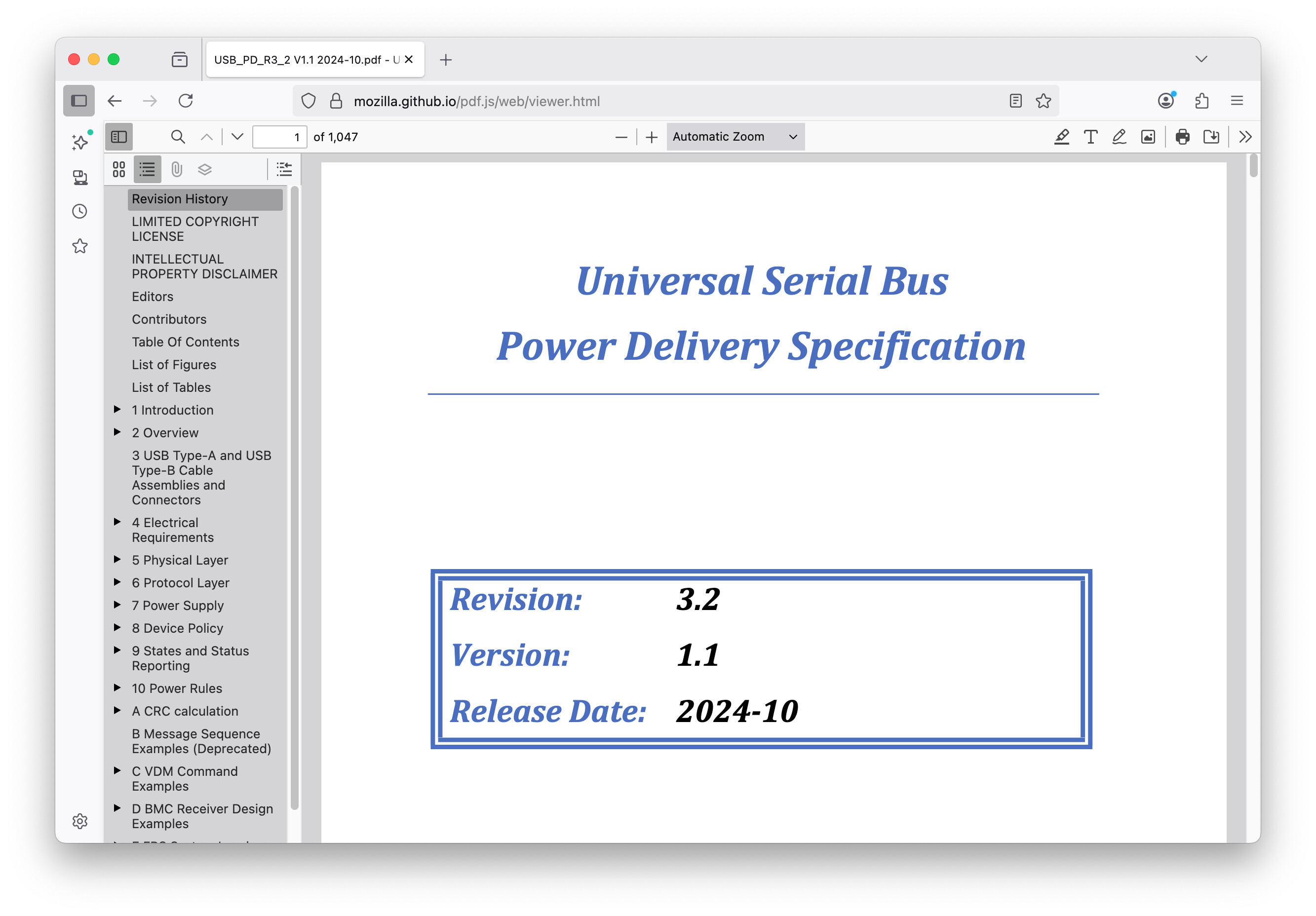The height and width of the screenshot is (916, 1316).
Task: Select the add text annotation tool
Action: pos(1090,136)
